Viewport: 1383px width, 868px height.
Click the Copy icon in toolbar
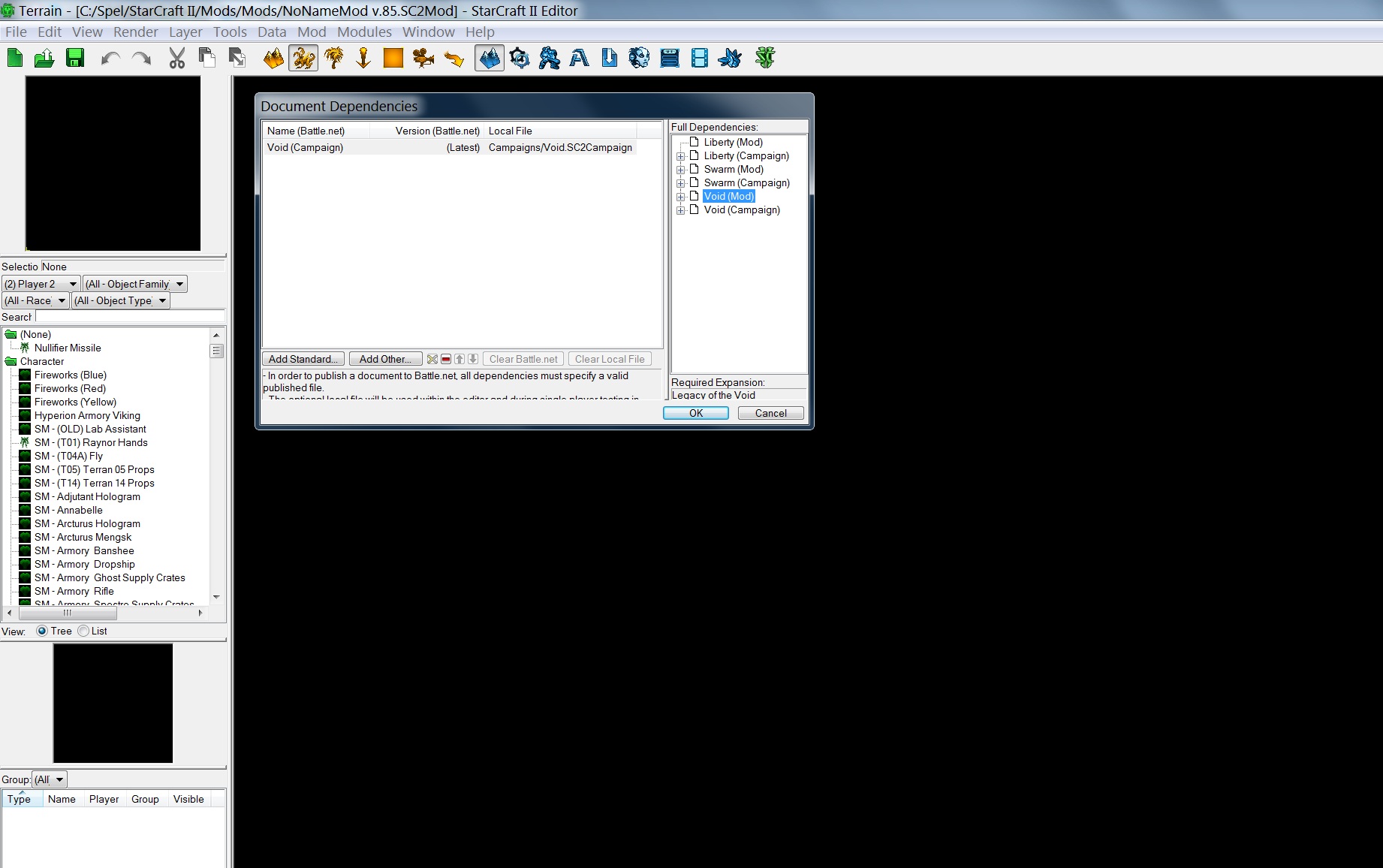[x=206, y=58]
